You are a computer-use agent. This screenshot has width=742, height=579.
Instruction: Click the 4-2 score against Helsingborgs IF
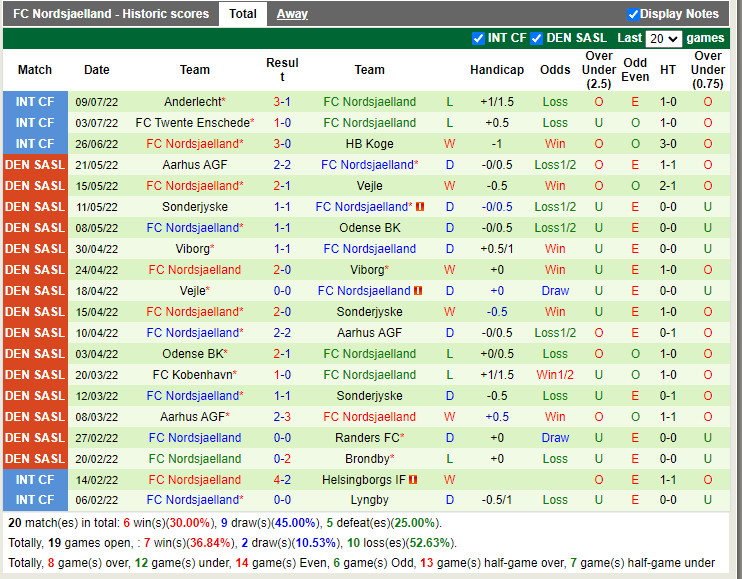coord(282,480)
